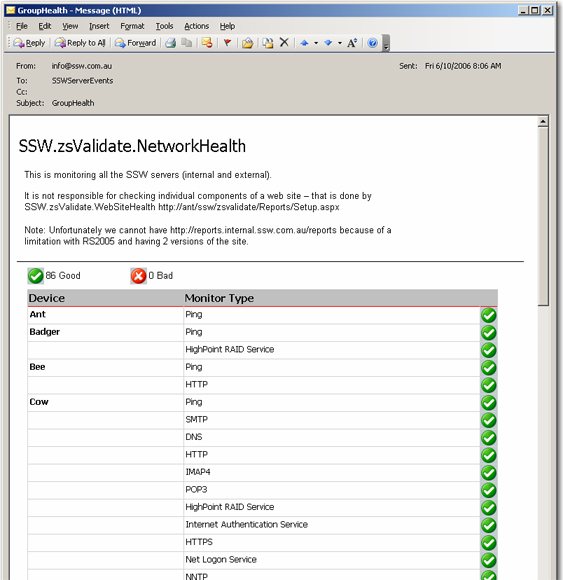Image resolution: width=563 pixels, height=580 pixels.
Task: Go to next item with down arrow
Action: [328, 43]
